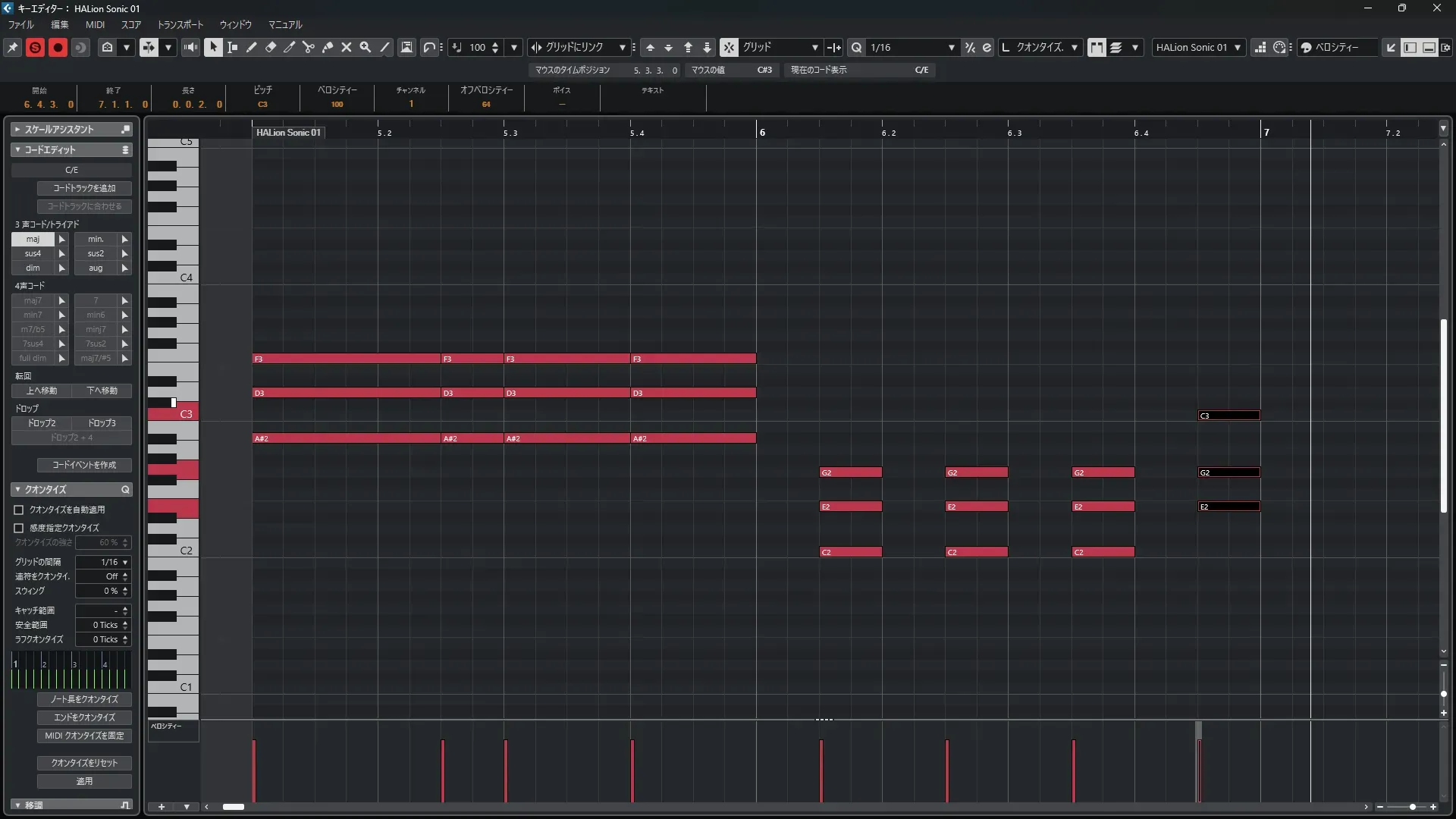Click the クオンタイズをリセット button
This screenshot has width=1456, height=819.
84,763
